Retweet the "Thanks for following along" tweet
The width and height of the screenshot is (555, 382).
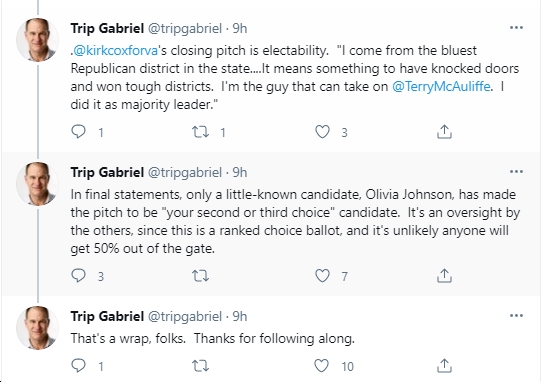200,366
